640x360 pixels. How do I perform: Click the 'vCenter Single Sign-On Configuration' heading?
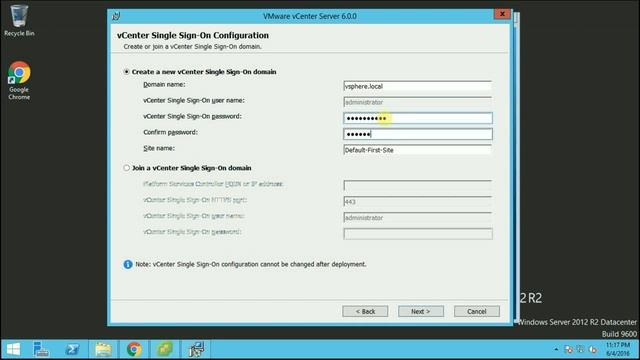[x=193, y=35]
